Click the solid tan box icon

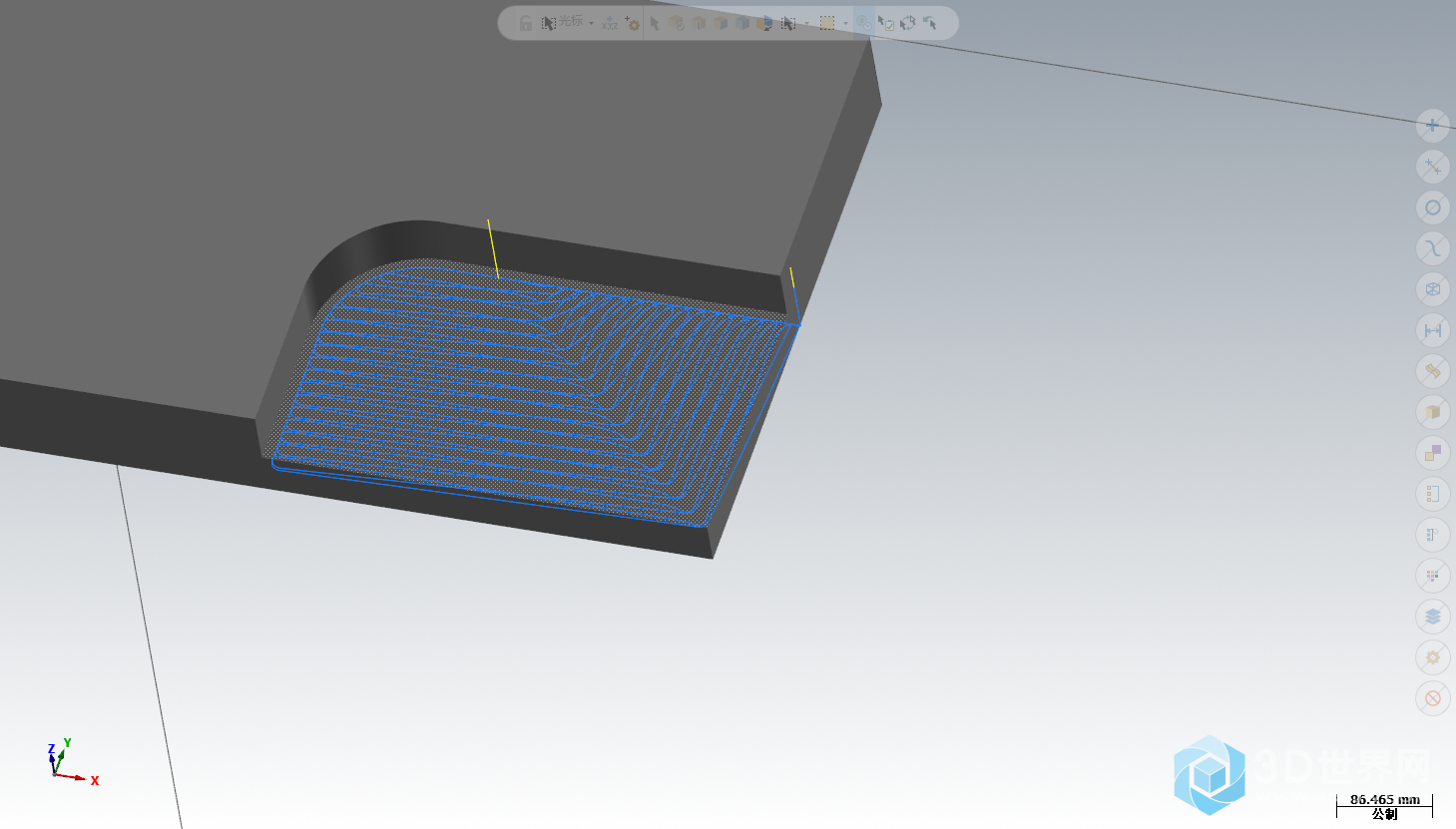pos(721,23)
